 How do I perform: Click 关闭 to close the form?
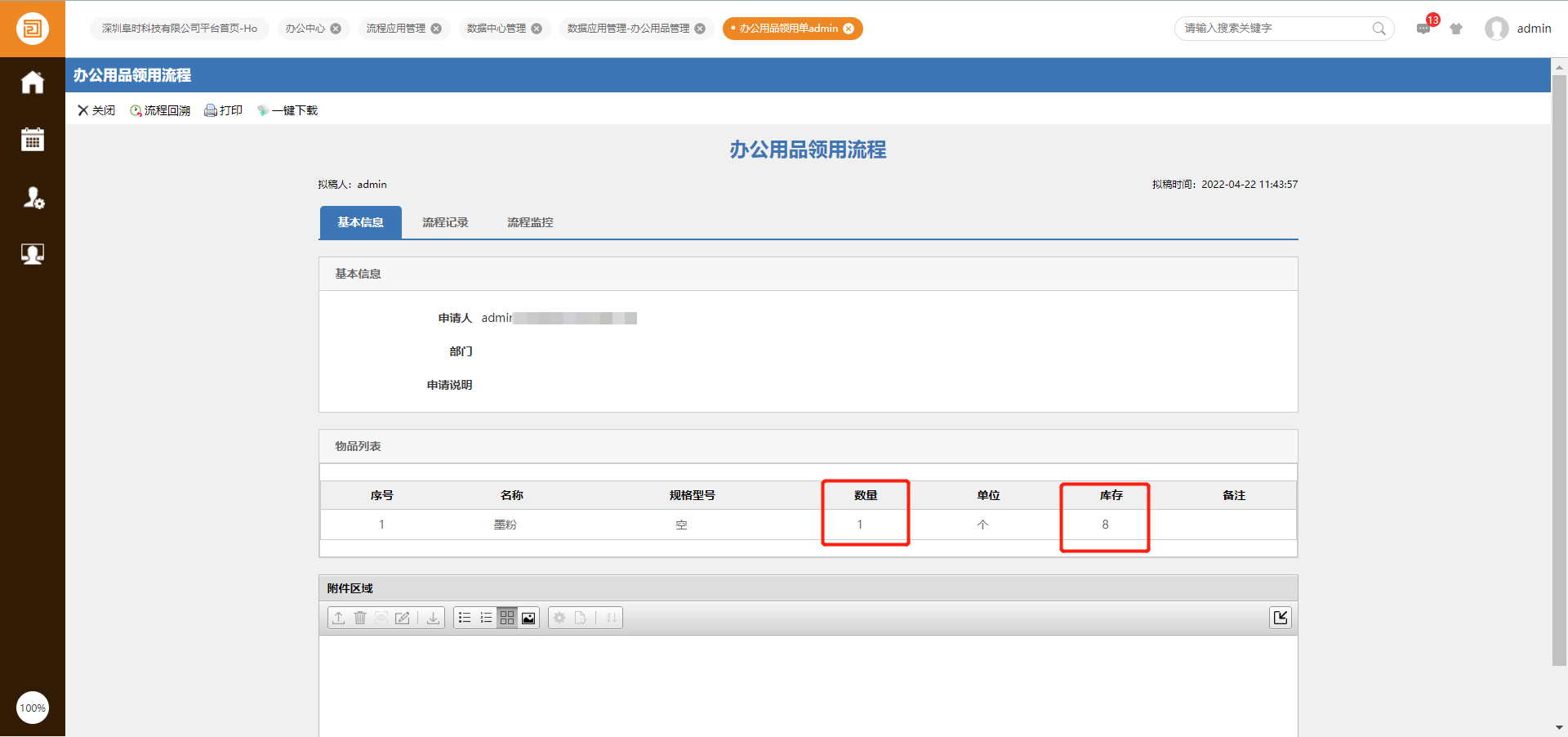pyautogui.click(x=96, y=110)
